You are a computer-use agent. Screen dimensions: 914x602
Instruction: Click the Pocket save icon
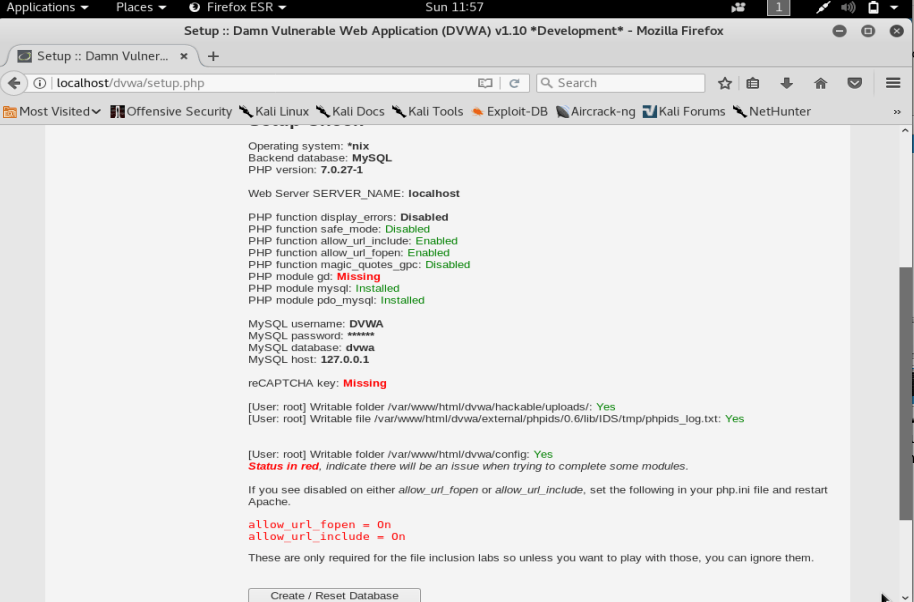(855, 83)
